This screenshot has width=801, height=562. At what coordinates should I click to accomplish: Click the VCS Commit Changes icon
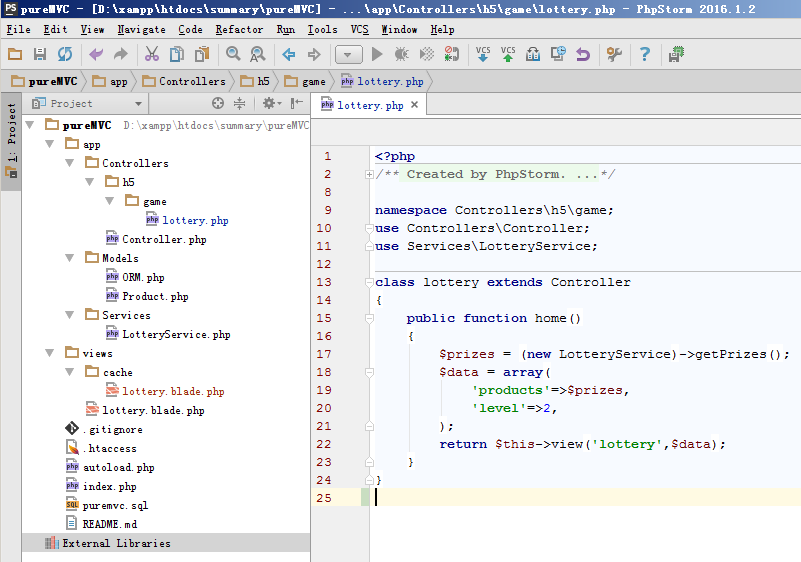(x=508, y=54)
